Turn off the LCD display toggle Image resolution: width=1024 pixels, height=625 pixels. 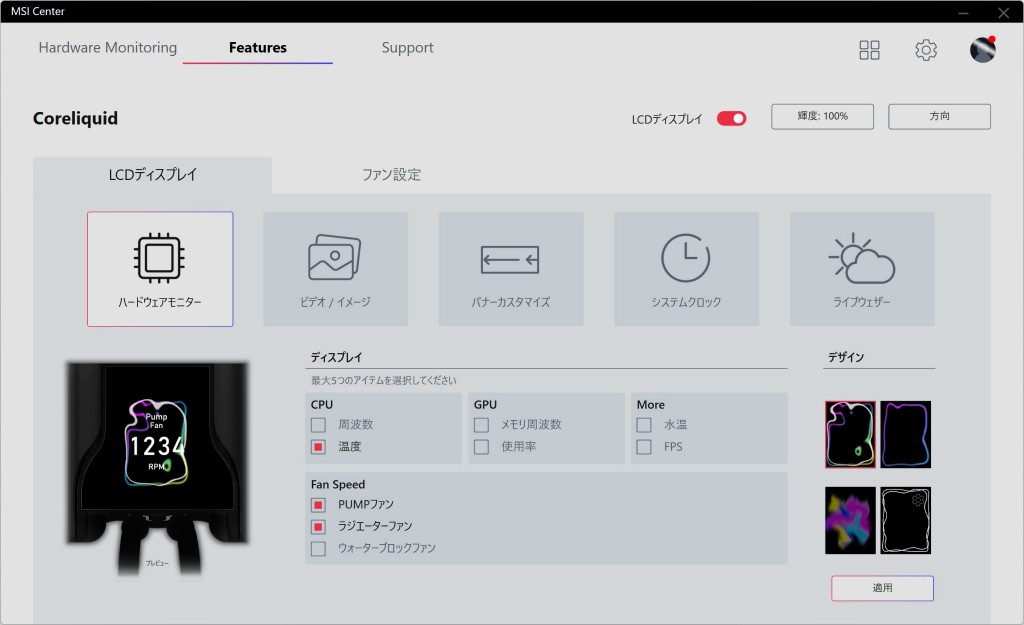732,118
